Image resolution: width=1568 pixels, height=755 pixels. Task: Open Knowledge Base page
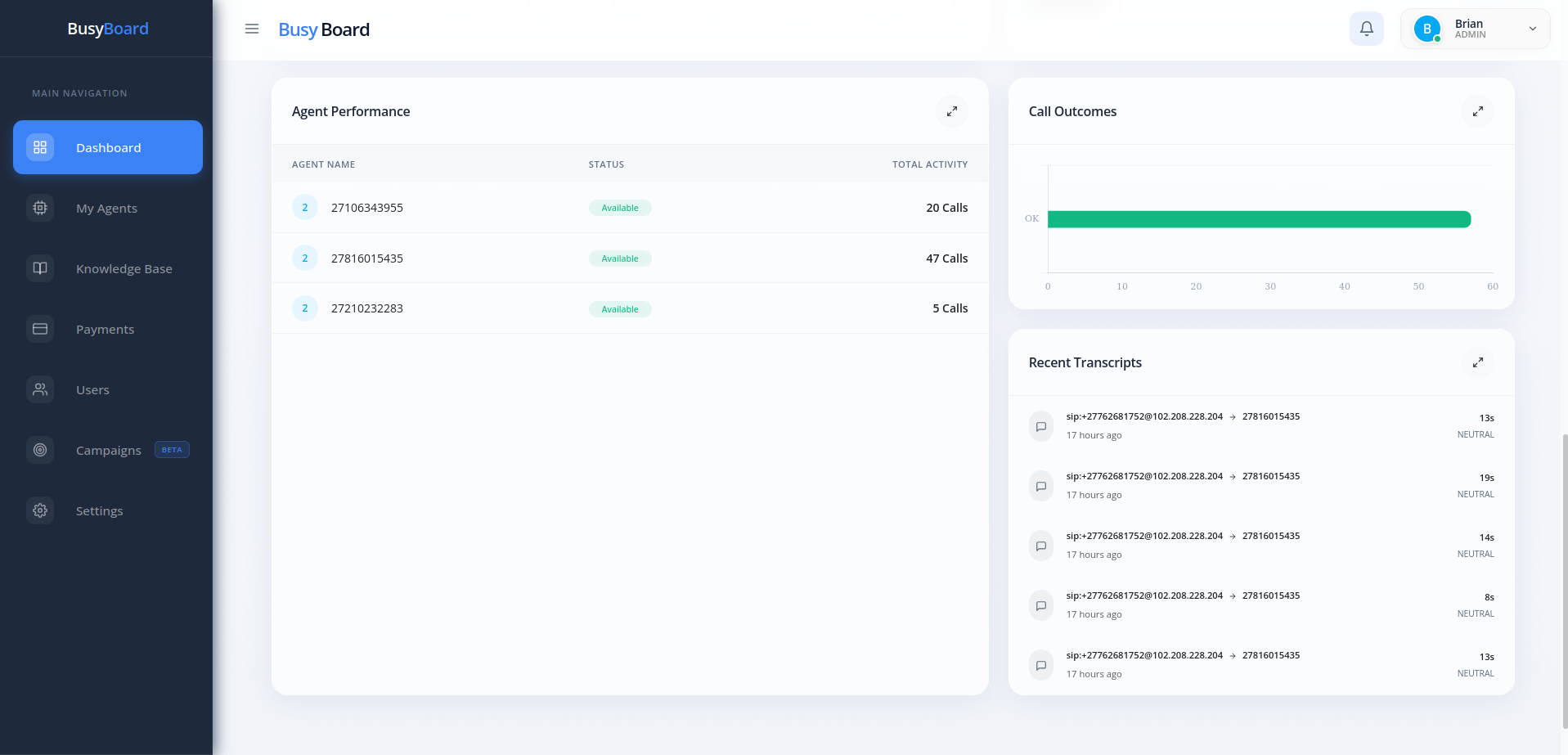pyautogui.click(x=108, y=268)
